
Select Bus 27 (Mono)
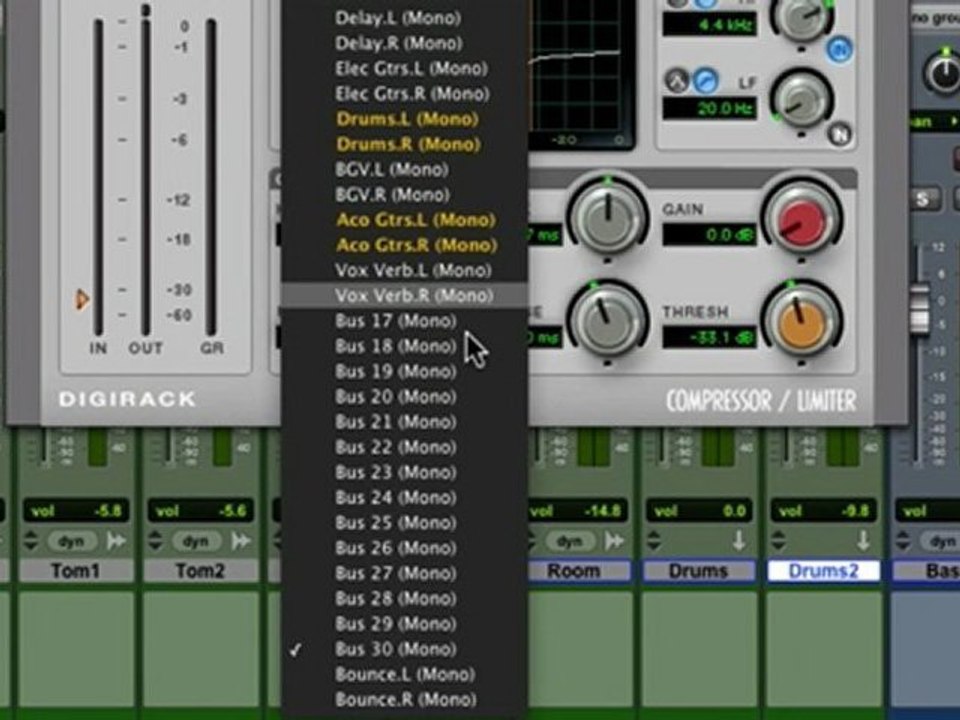(x=404, y=573)
